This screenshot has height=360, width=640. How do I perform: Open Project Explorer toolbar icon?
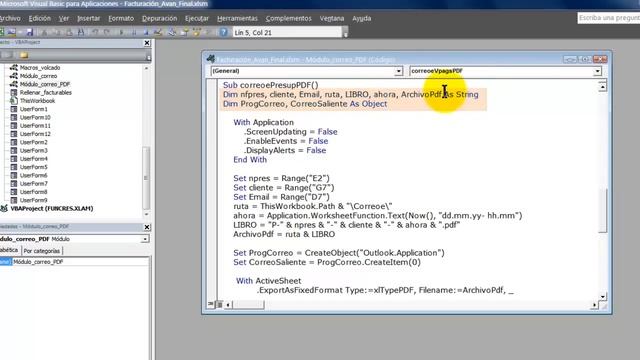click(172, 32)
